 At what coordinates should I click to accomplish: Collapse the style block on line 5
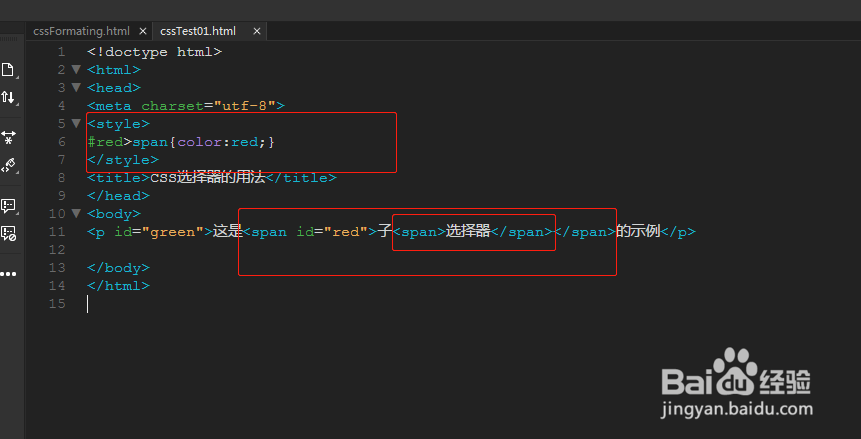click(76, 124)
